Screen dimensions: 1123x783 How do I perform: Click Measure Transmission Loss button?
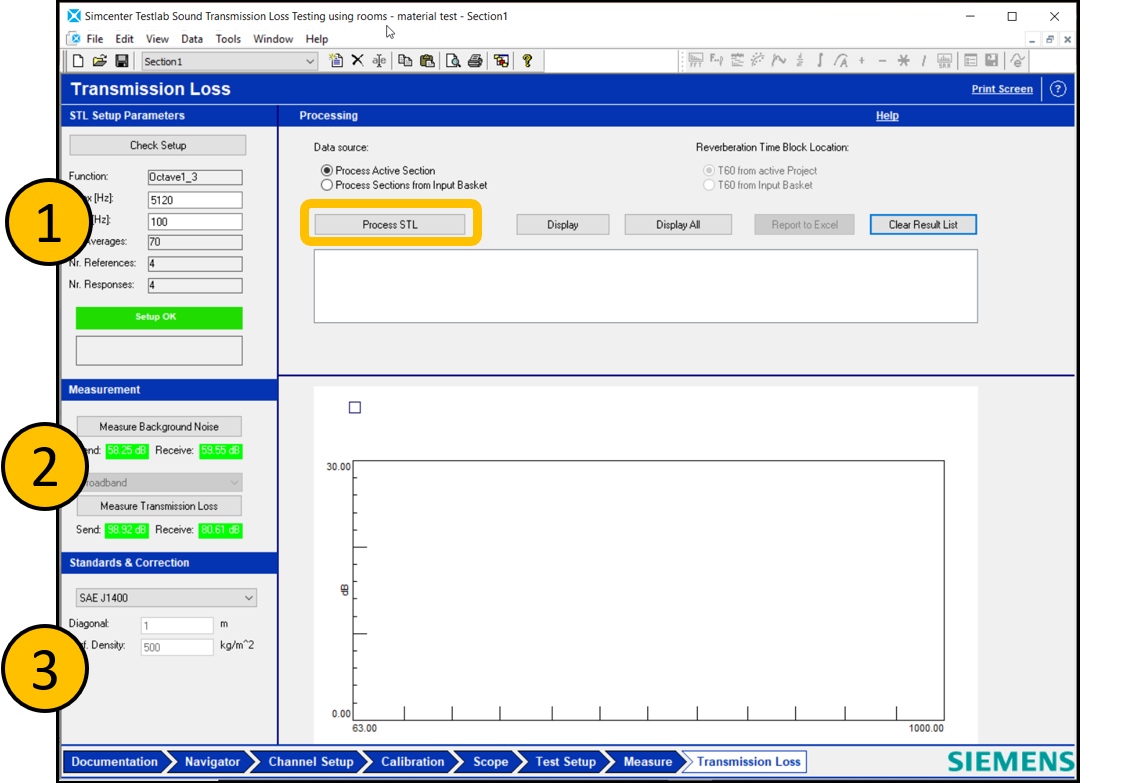coord(159,506)
